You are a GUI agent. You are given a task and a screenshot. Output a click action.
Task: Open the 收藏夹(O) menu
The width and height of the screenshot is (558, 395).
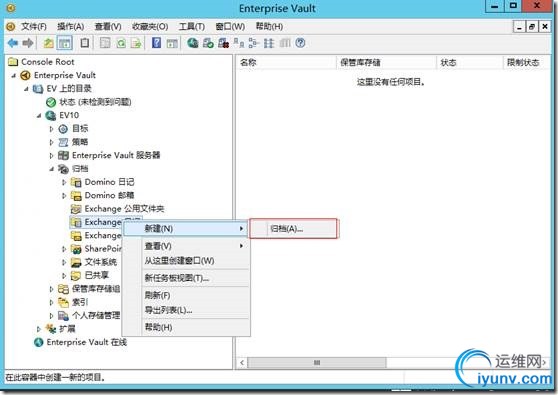[150, 27]
